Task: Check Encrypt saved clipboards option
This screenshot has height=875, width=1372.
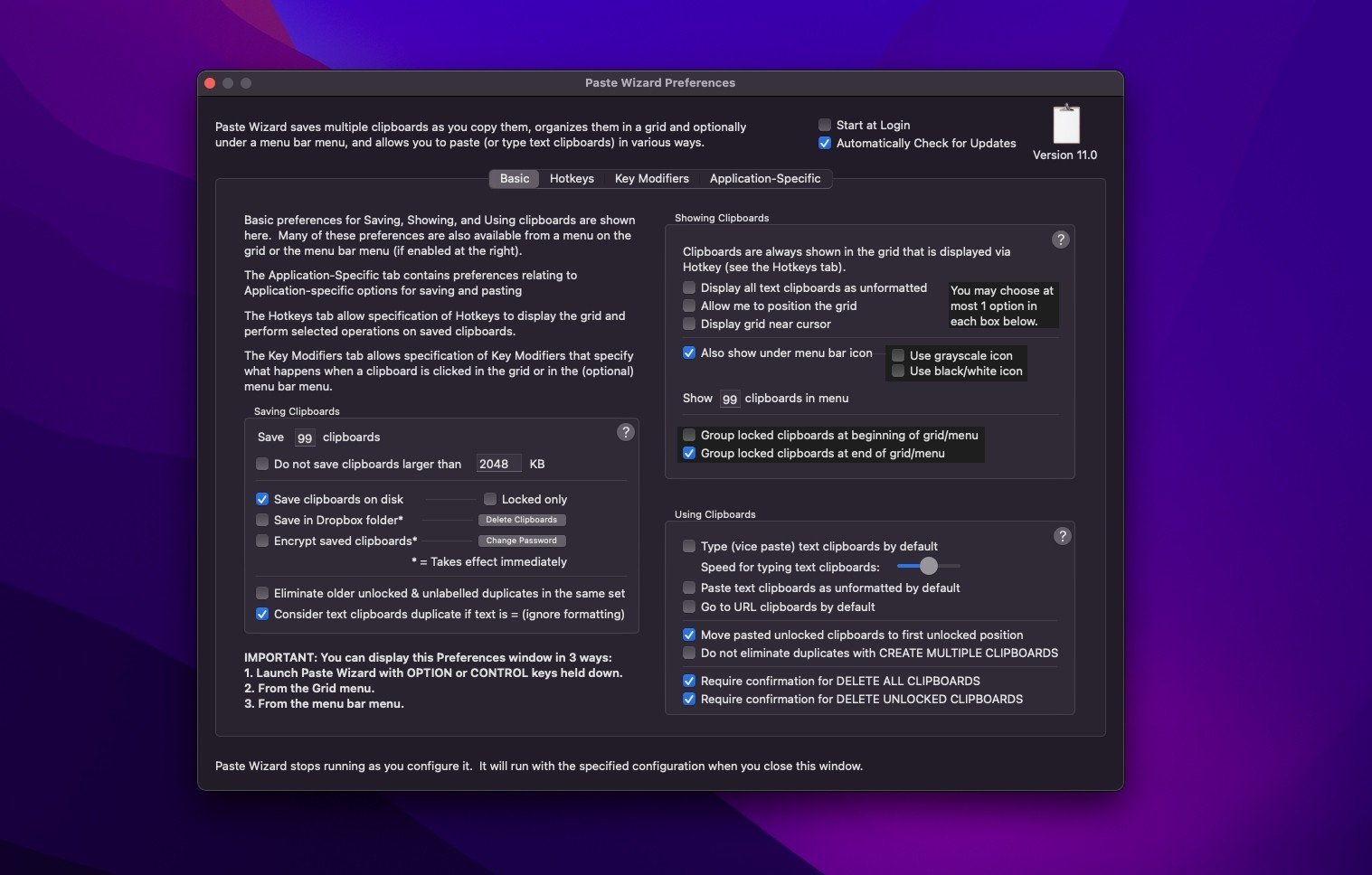Action: click(x=262, y=541)
